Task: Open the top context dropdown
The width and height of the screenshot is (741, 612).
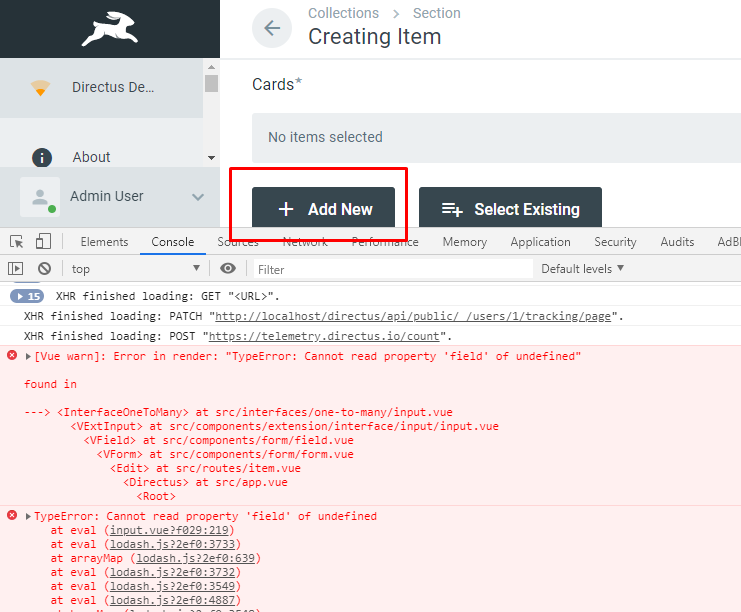Action: [136, 269]
